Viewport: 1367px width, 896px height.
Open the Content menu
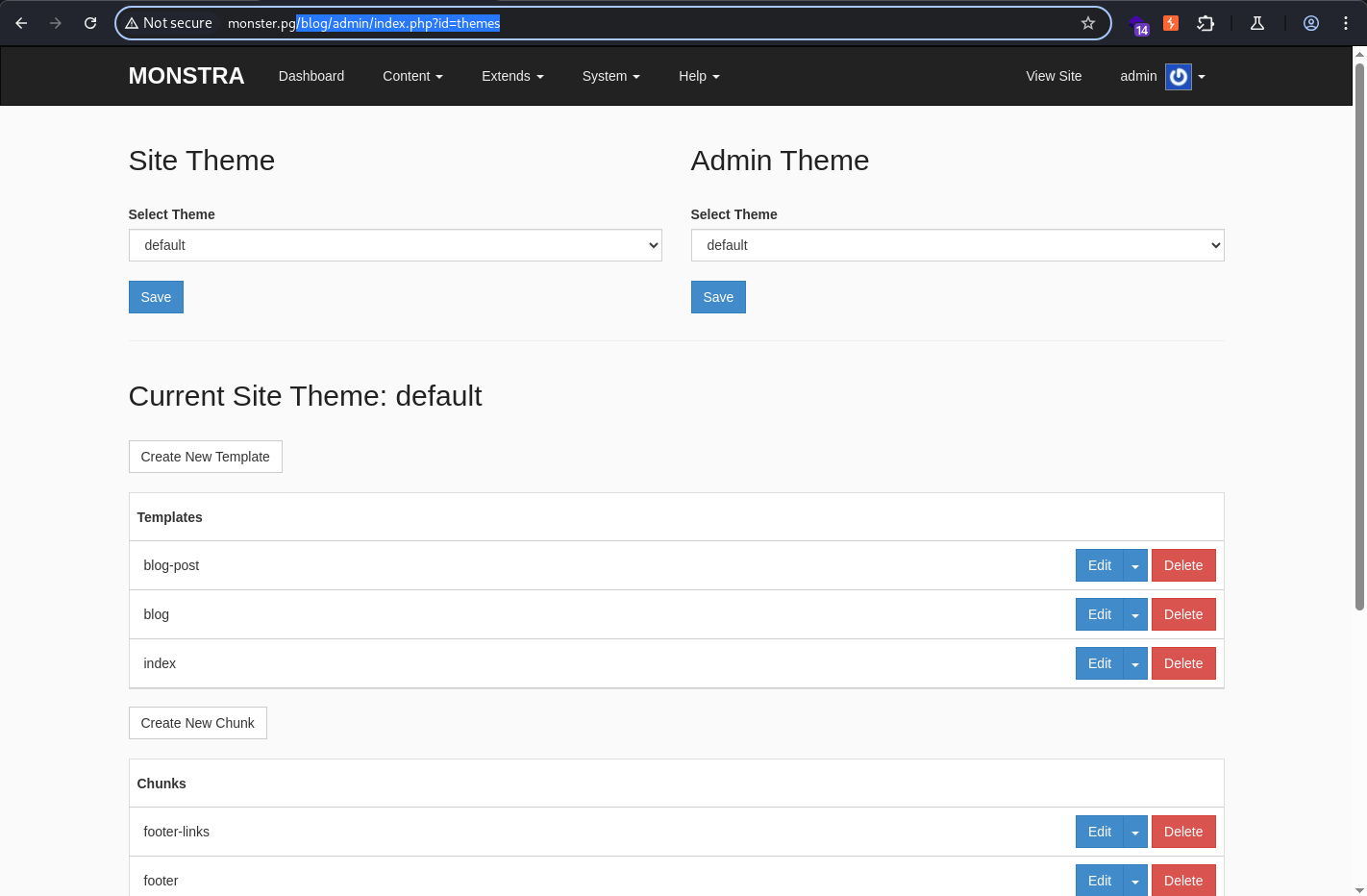pyautogui.click(x=412, y=76)
